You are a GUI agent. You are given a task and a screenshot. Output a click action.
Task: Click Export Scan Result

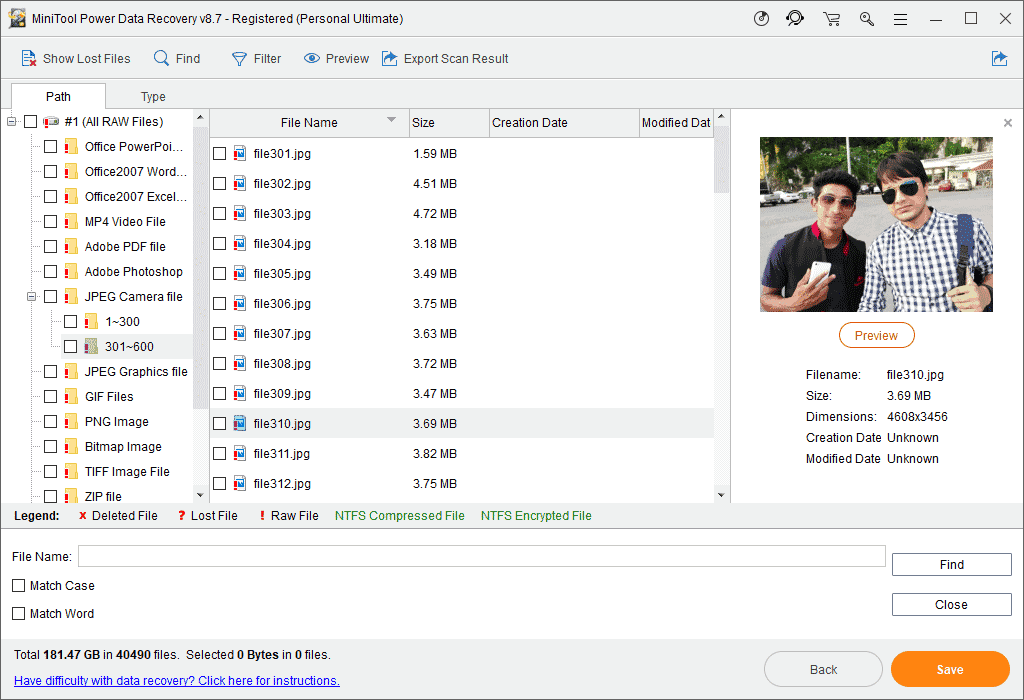[445, 58]
